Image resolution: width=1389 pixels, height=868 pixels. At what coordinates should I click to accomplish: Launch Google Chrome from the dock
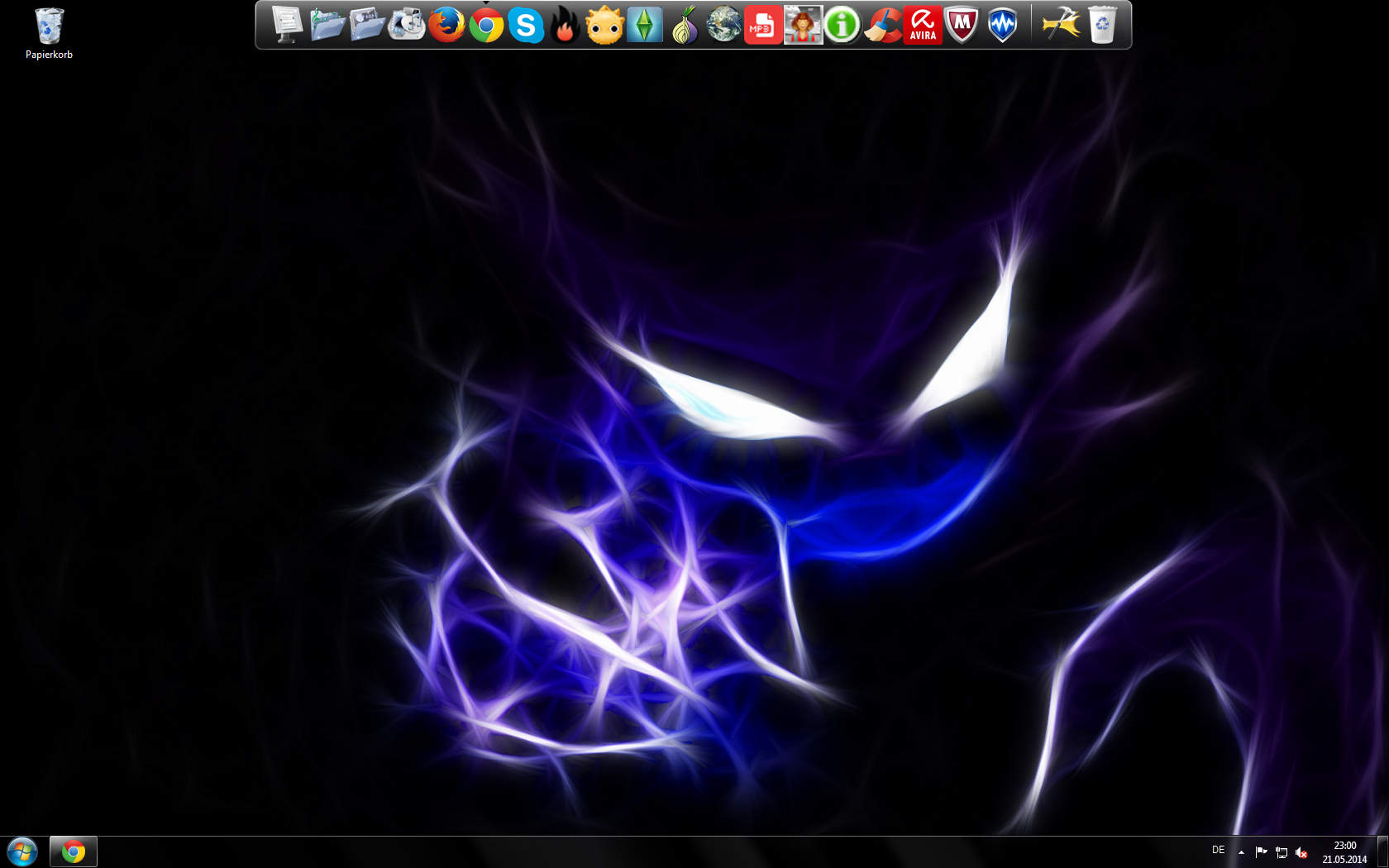[x=486, y=25]
